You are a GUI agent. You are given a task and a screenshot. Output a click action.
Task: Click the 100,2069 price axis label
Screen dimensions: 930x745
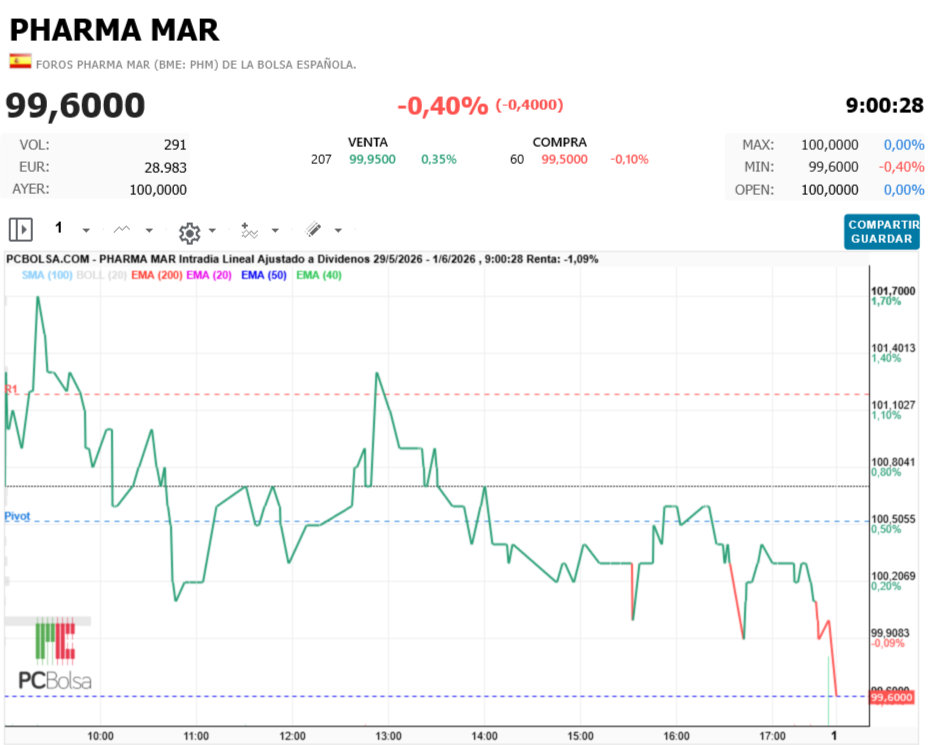click(x=893, y=575)
